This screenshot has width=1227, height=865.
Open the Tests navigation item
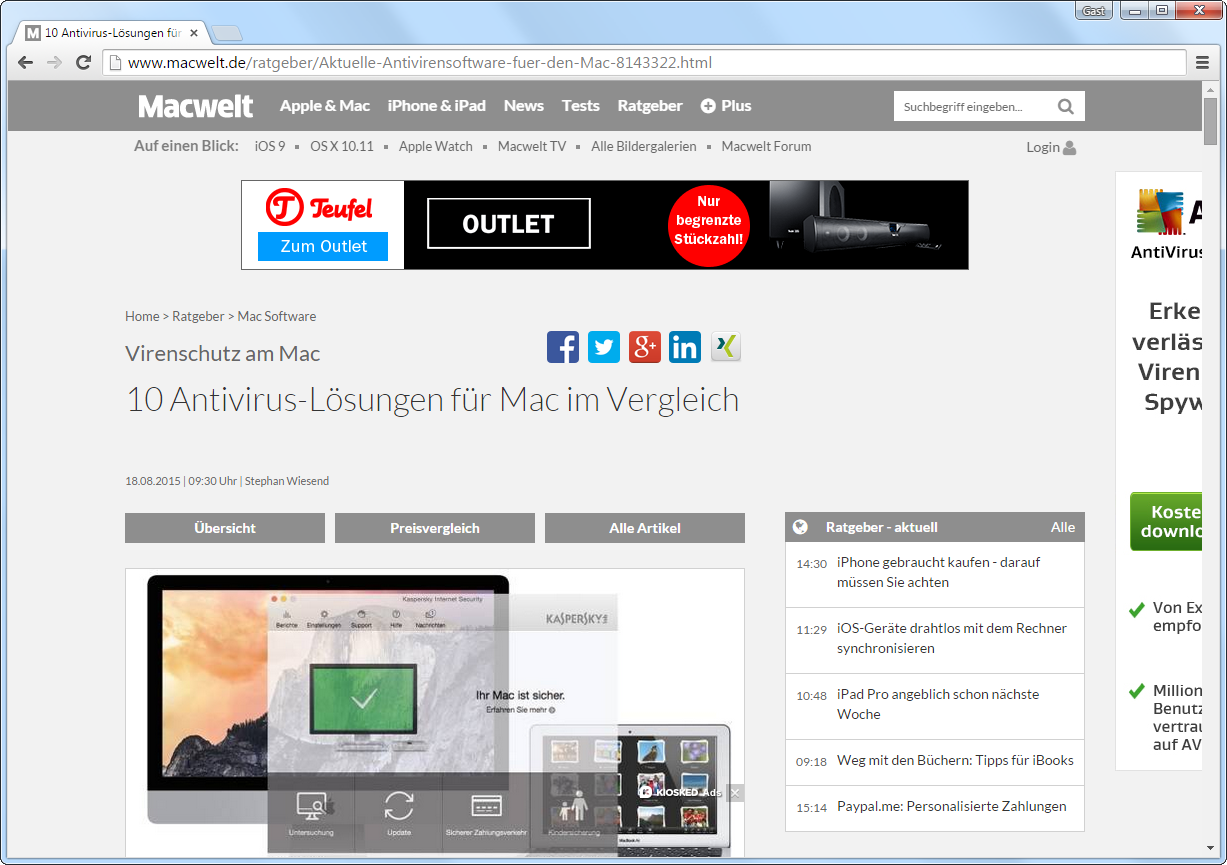(x=580, y=106)
